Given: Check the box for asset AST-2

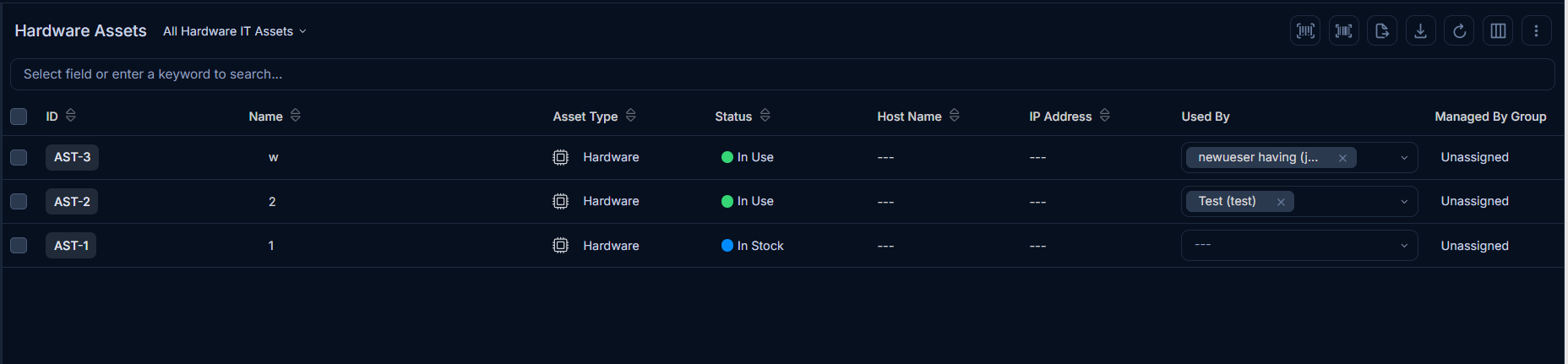Looking at the screenshot, I should [19, 201].
